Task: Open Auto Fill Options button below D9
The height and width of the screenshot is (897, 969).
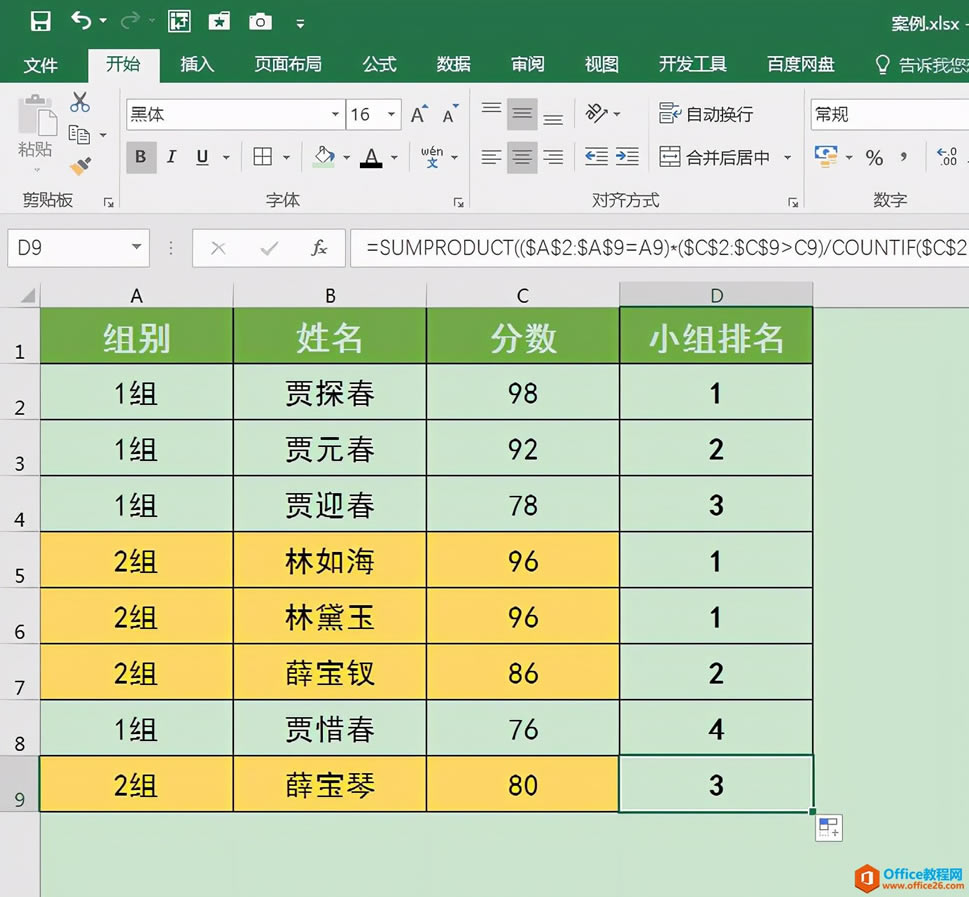Action: click(829, 828)
